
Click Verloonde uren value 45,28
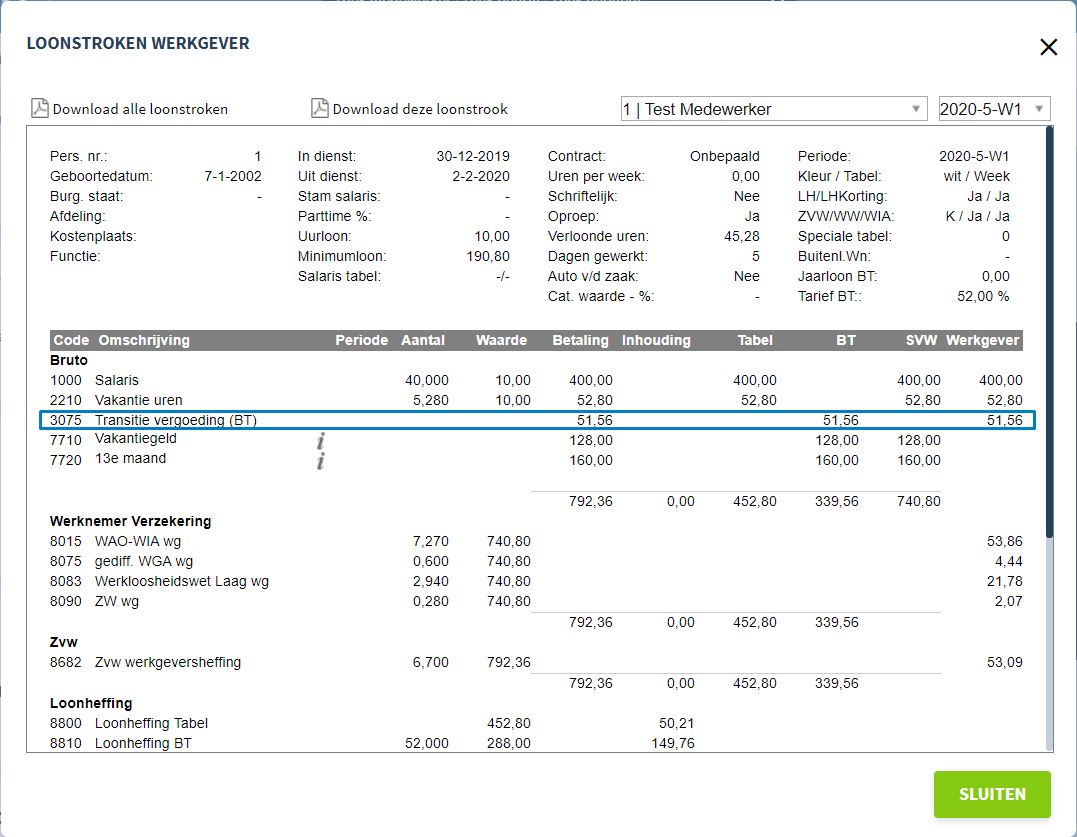(742, 236)
